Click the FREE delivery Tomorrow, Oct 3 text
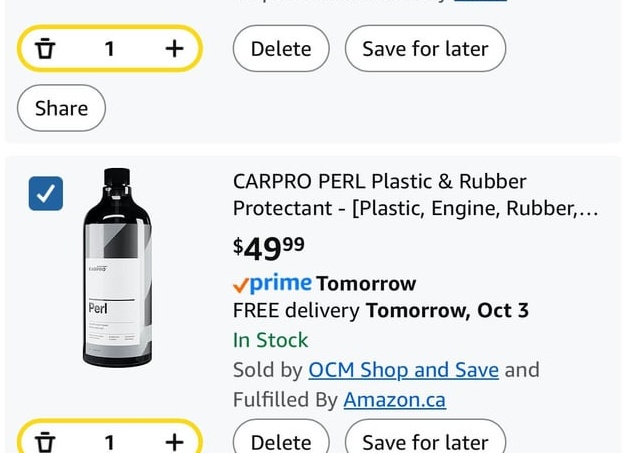Screen dimensions: 626x453 [x=381, y=311]
